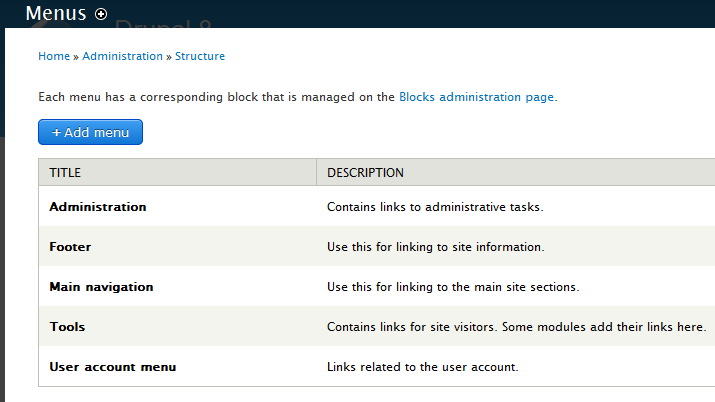Open the Blocks administration page link
The image size is (715, 402).
(476, 97)
